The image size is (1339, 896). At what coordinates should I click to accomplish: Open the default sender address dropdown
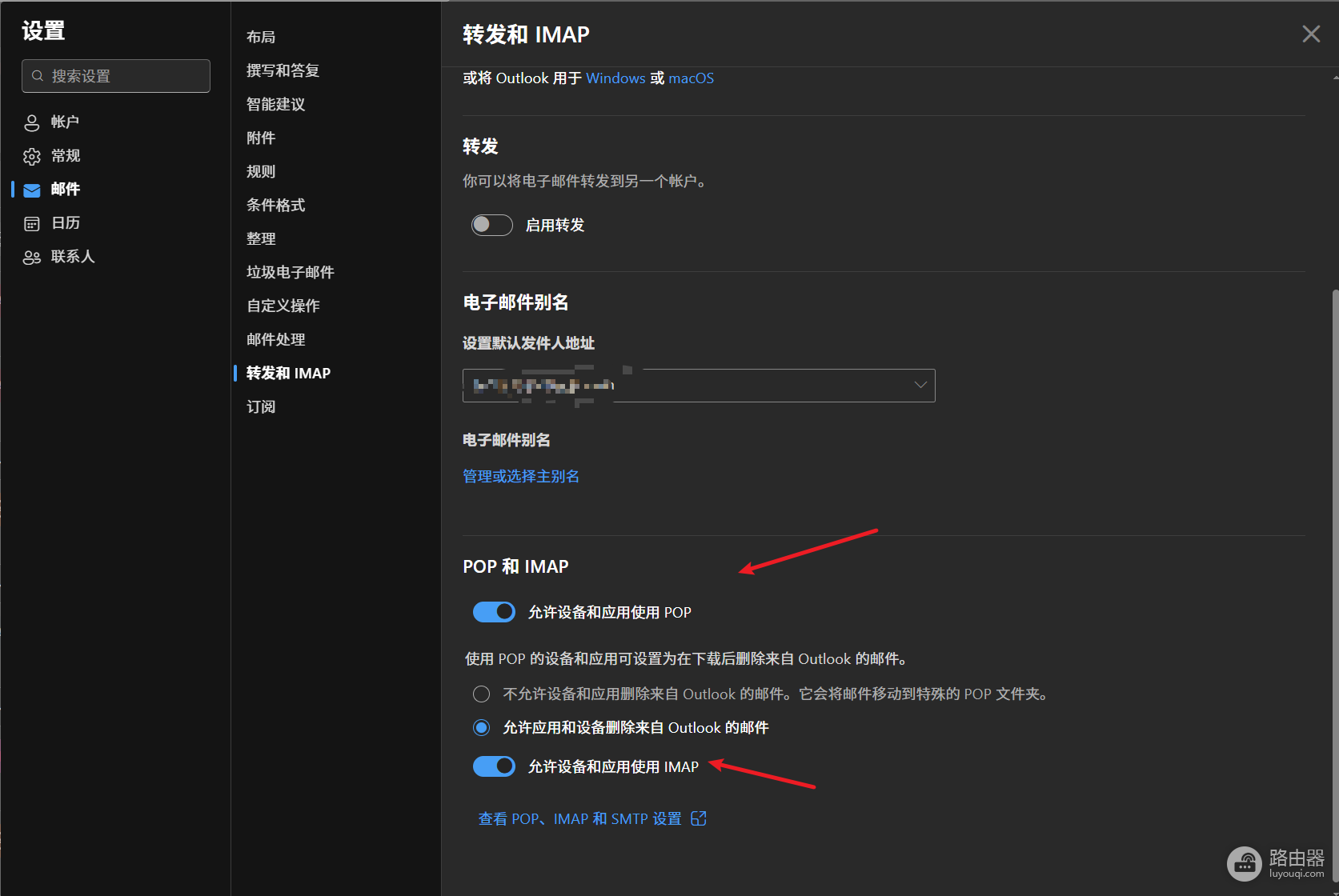coord(699,386)
